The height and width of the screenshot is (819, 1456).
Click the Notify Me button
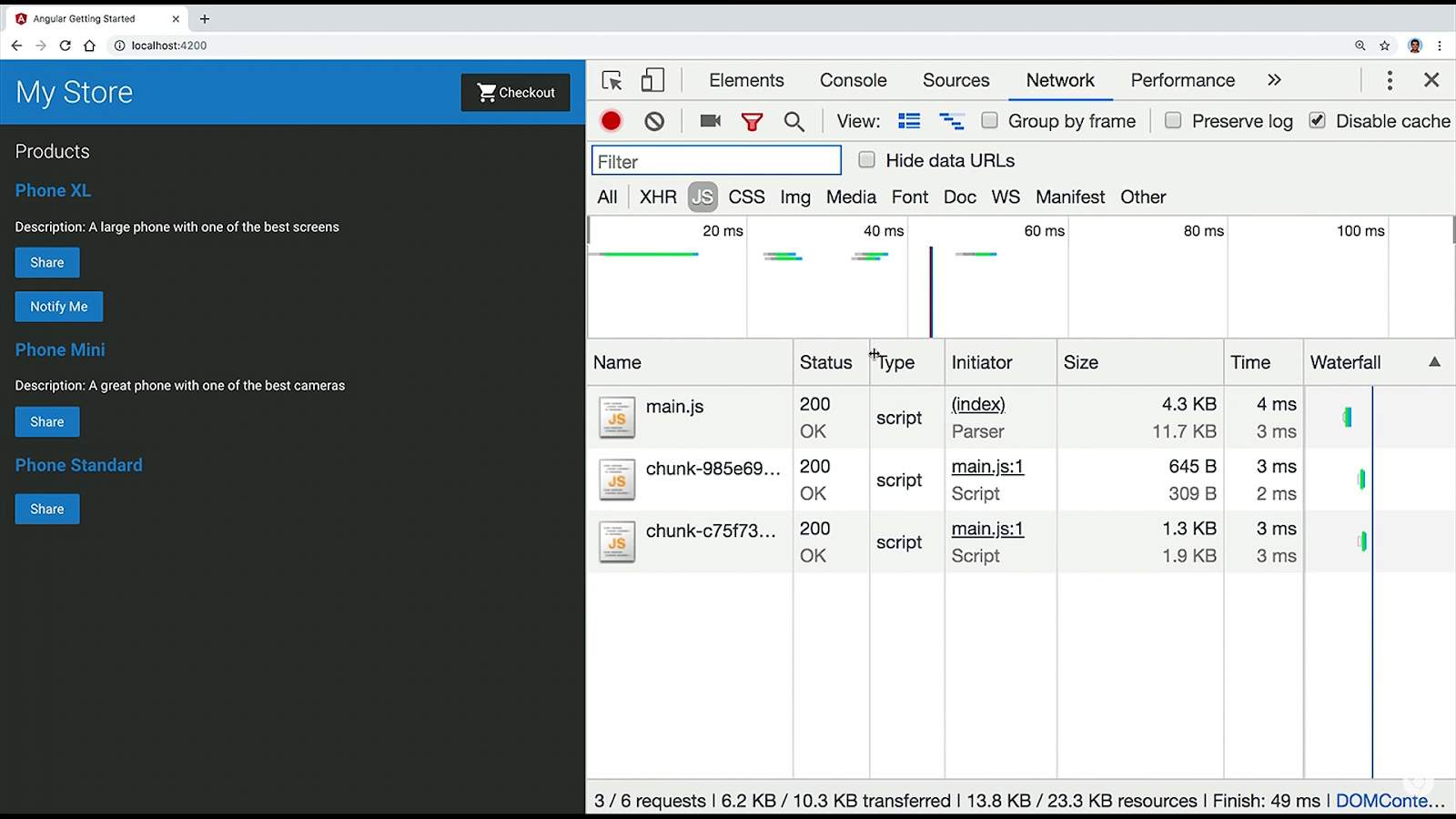click(x=59, y=307)
